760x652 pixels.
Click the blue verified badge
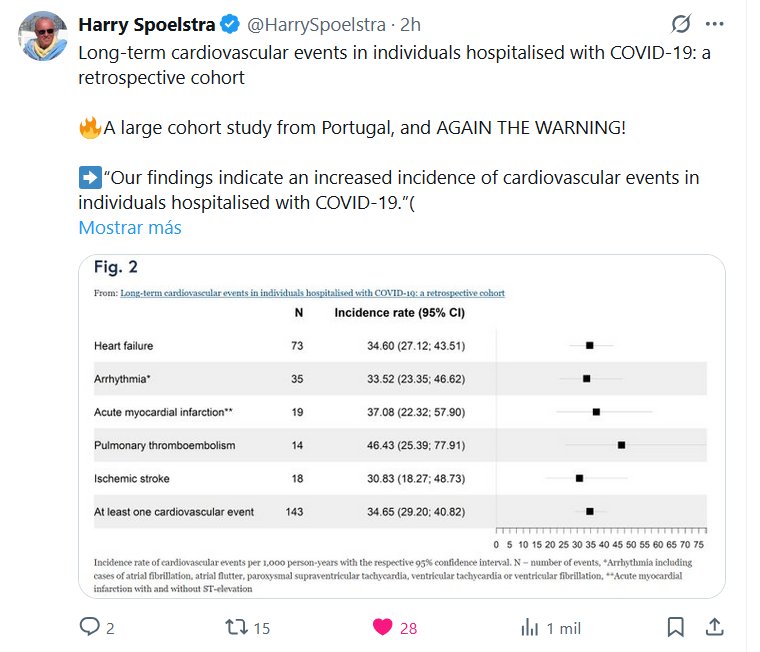coord(229,24)
